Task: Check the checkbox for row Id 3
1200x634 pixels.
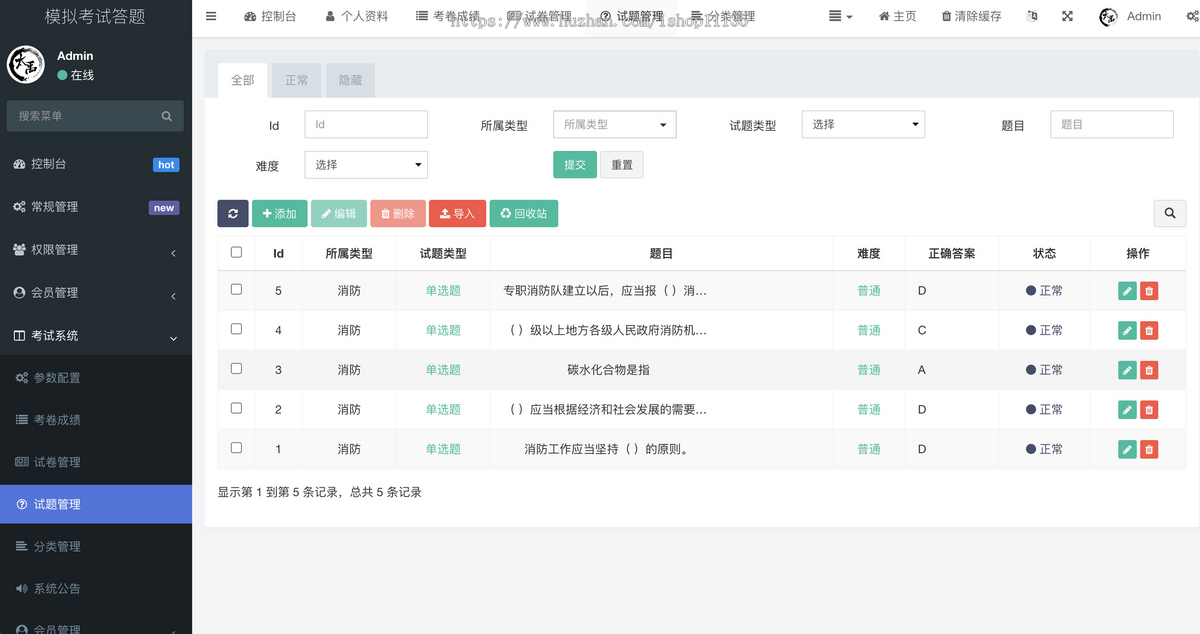Action: point(236,368)
